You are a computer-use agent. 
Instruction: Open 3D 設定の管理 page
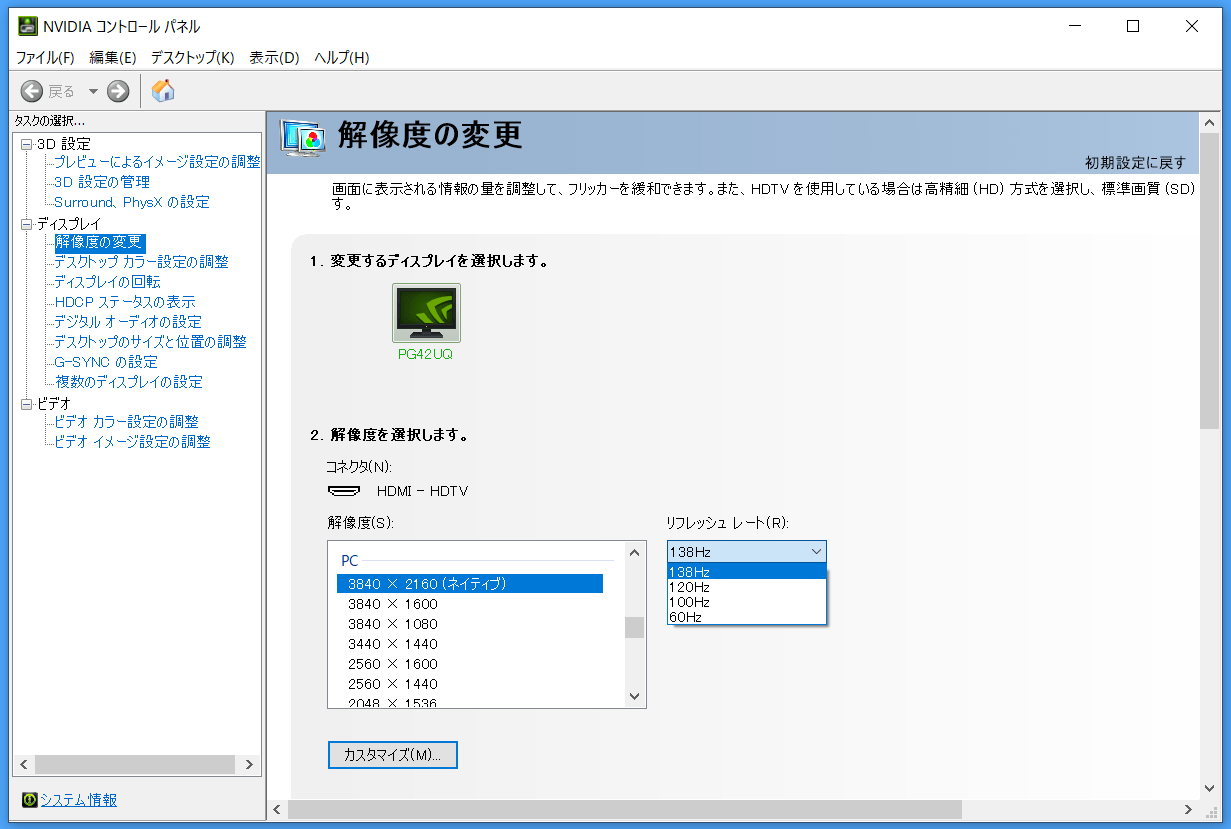coord(102,182)
